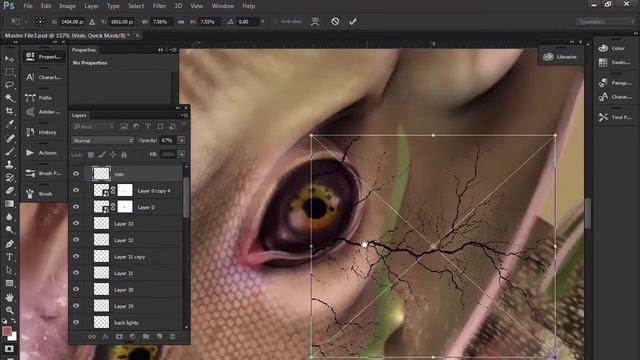
Task: Open the Layer menu
Action: coord(91,6)
